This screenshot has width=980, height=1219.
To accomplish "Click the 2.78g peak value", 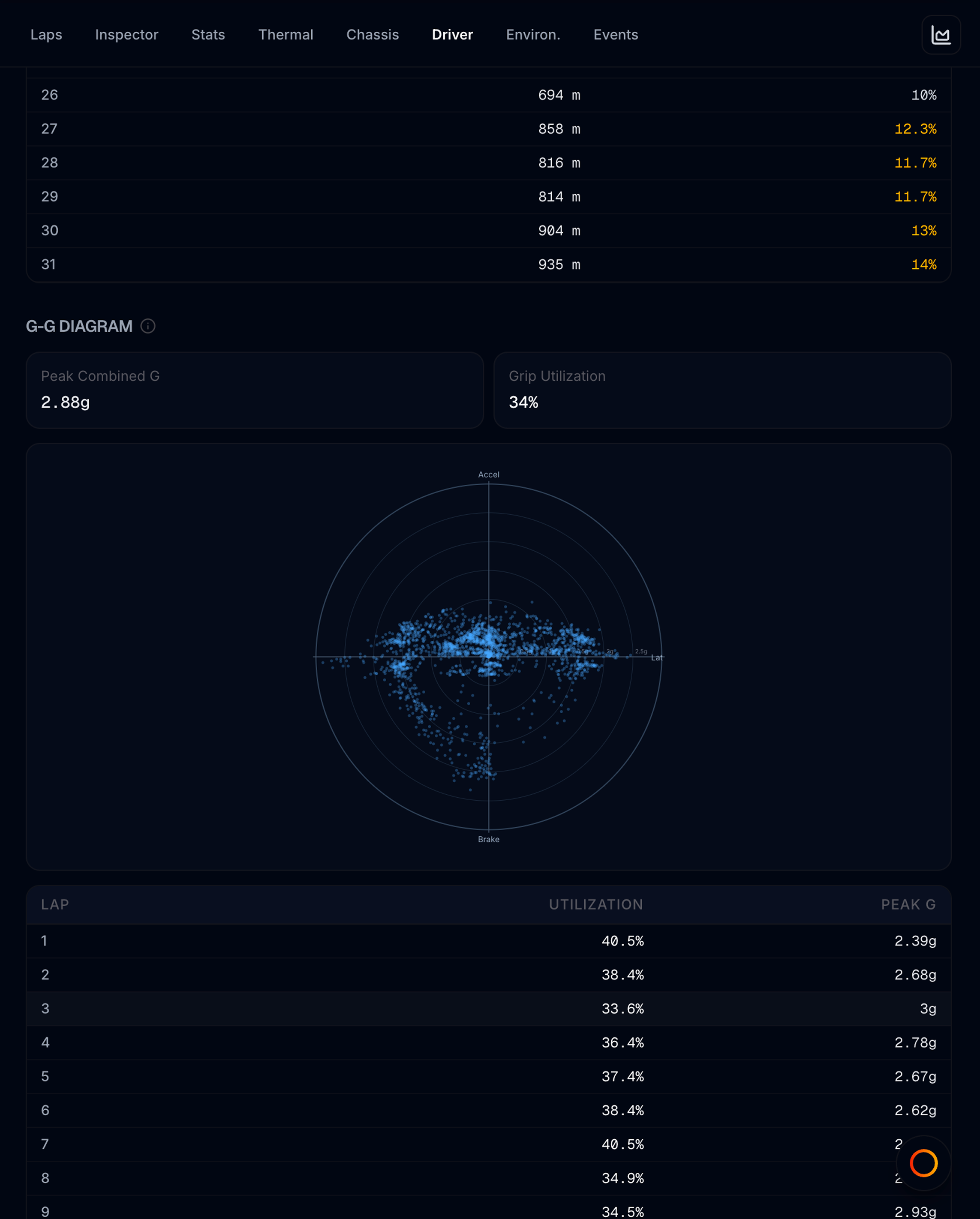I will (915, 1042).
